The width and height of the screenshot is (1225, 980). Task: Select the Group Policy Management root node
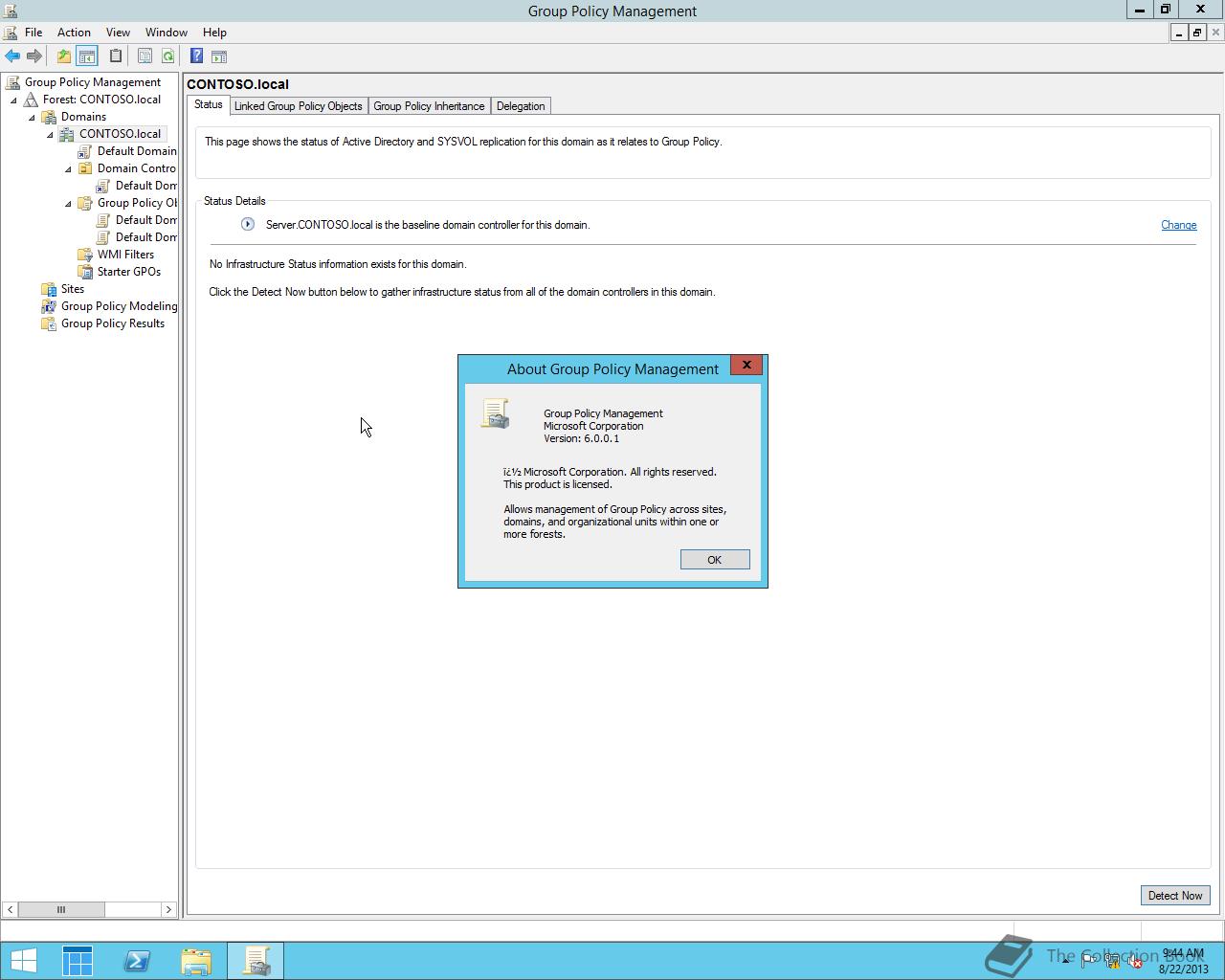pyautogui.click(x=93, y=82)
